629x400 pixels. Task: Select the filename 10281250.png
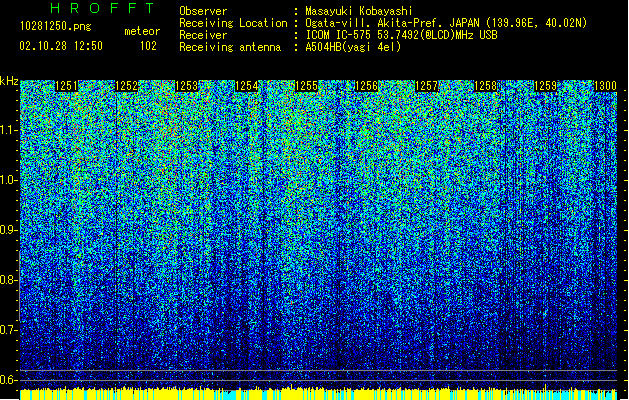pyautogui.click(x=56, y=26)
